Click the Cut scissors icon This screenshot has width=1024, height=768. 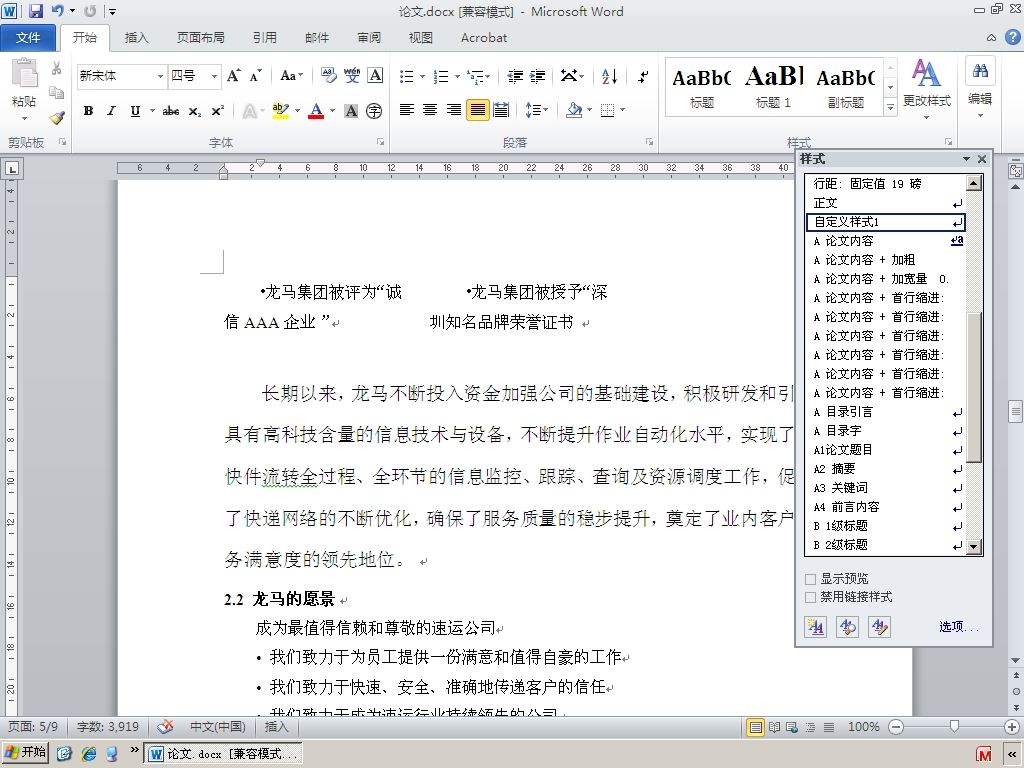pos(57,68)
